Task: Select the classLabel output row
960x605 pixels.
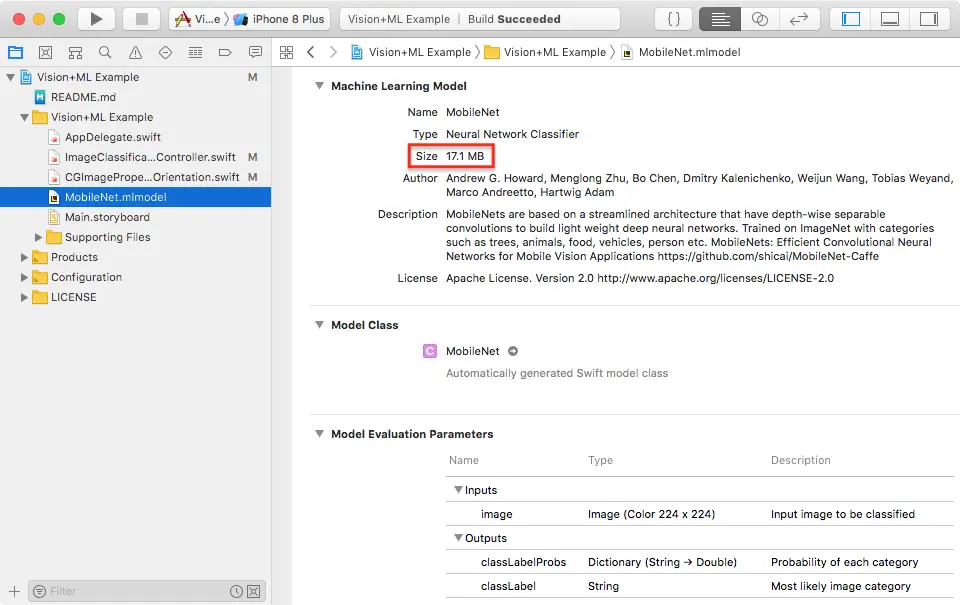Action: click(699, 586)
